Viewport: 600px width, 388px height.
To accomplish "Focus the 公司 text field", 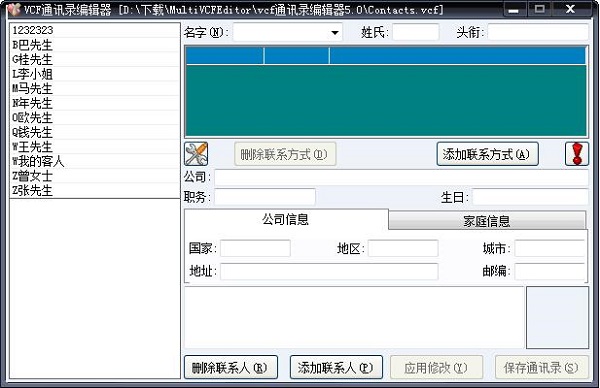I will coord(401,178).
